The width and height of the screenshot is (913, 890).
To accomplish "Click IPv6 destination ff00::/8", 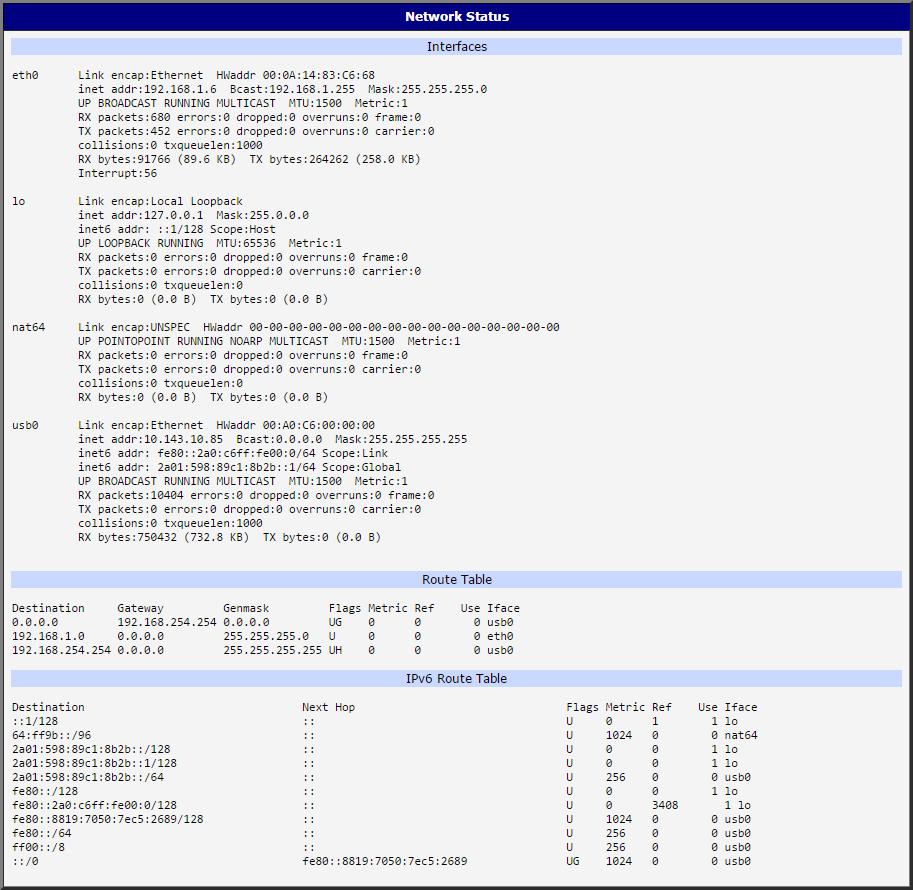I will pos(38,847).
